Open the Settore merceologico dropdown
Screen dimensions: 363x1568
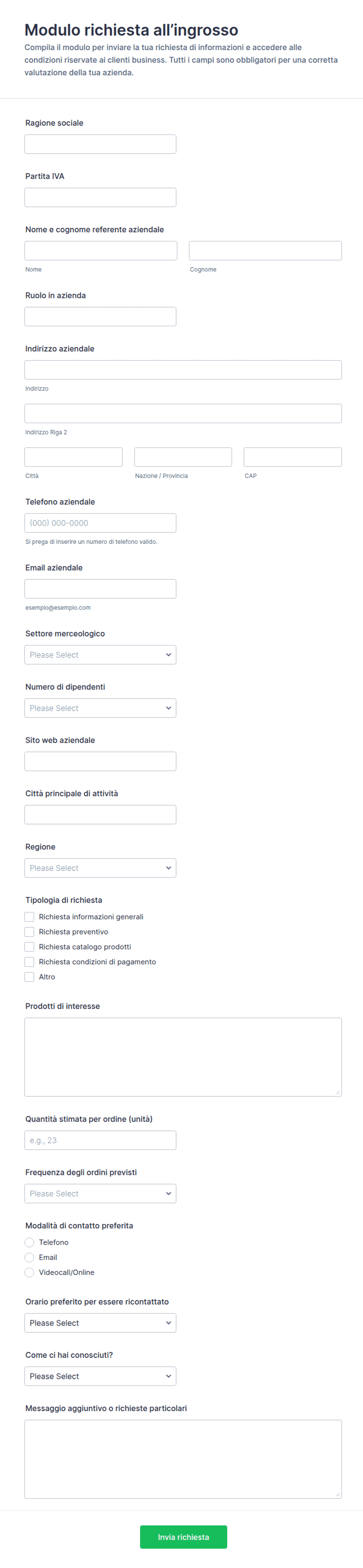(x=100, y=655)
